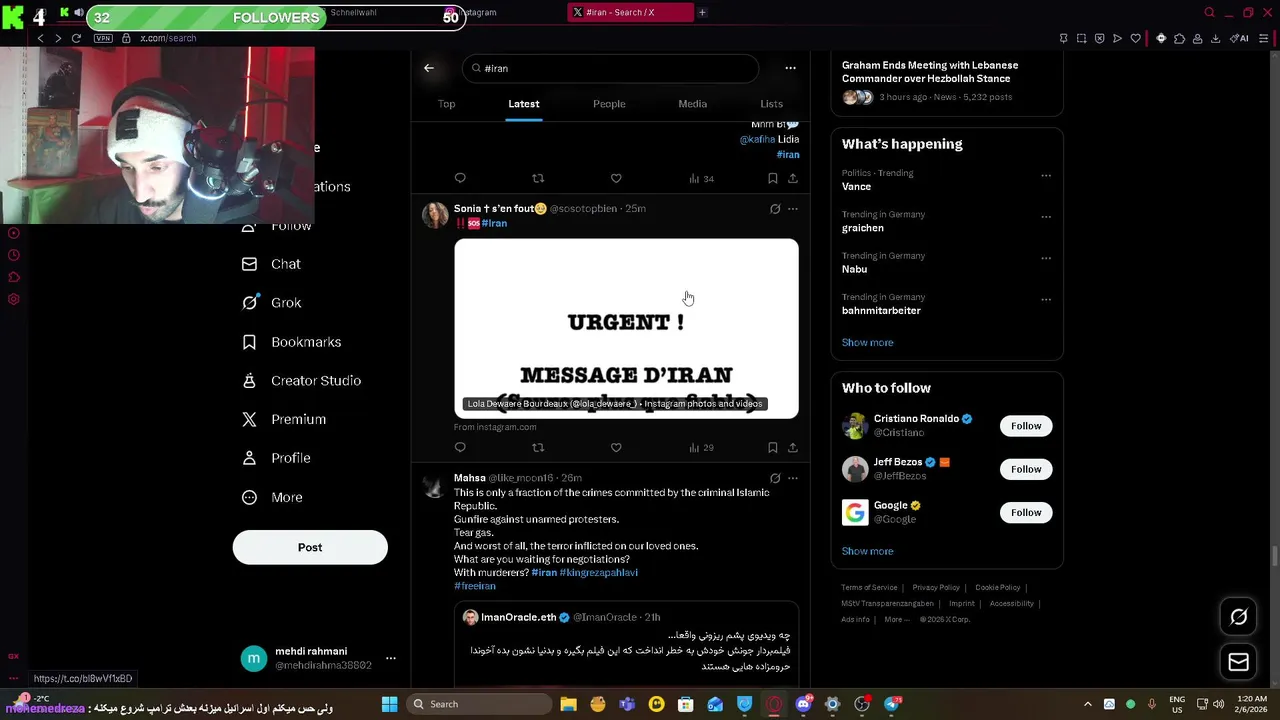
Task: Follow Jeff Bezos
Action: pyautogui.click(x=1026, y=469)
